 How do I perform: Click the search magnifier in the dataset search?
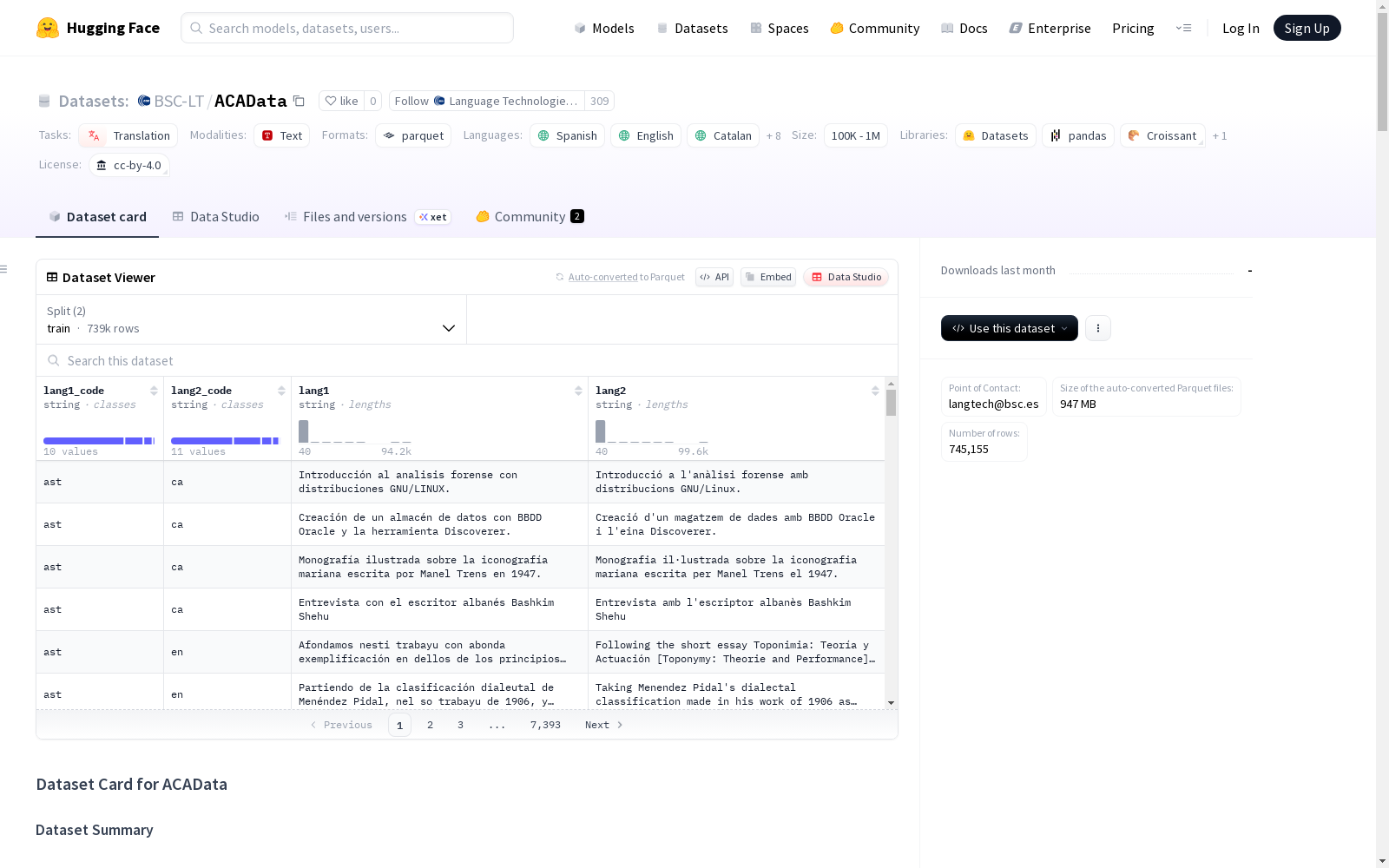coord(54,360)
